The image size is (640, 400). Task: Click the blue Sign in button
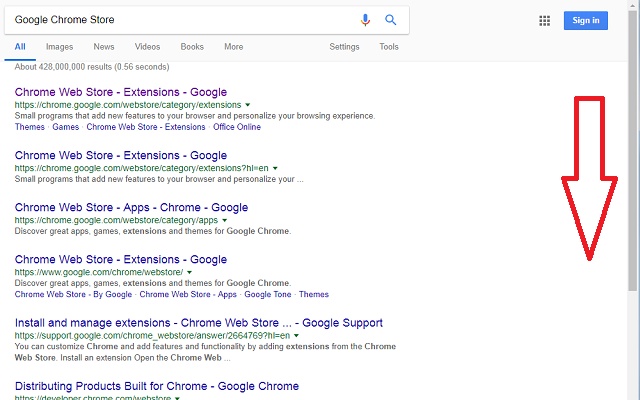[586, 20]
